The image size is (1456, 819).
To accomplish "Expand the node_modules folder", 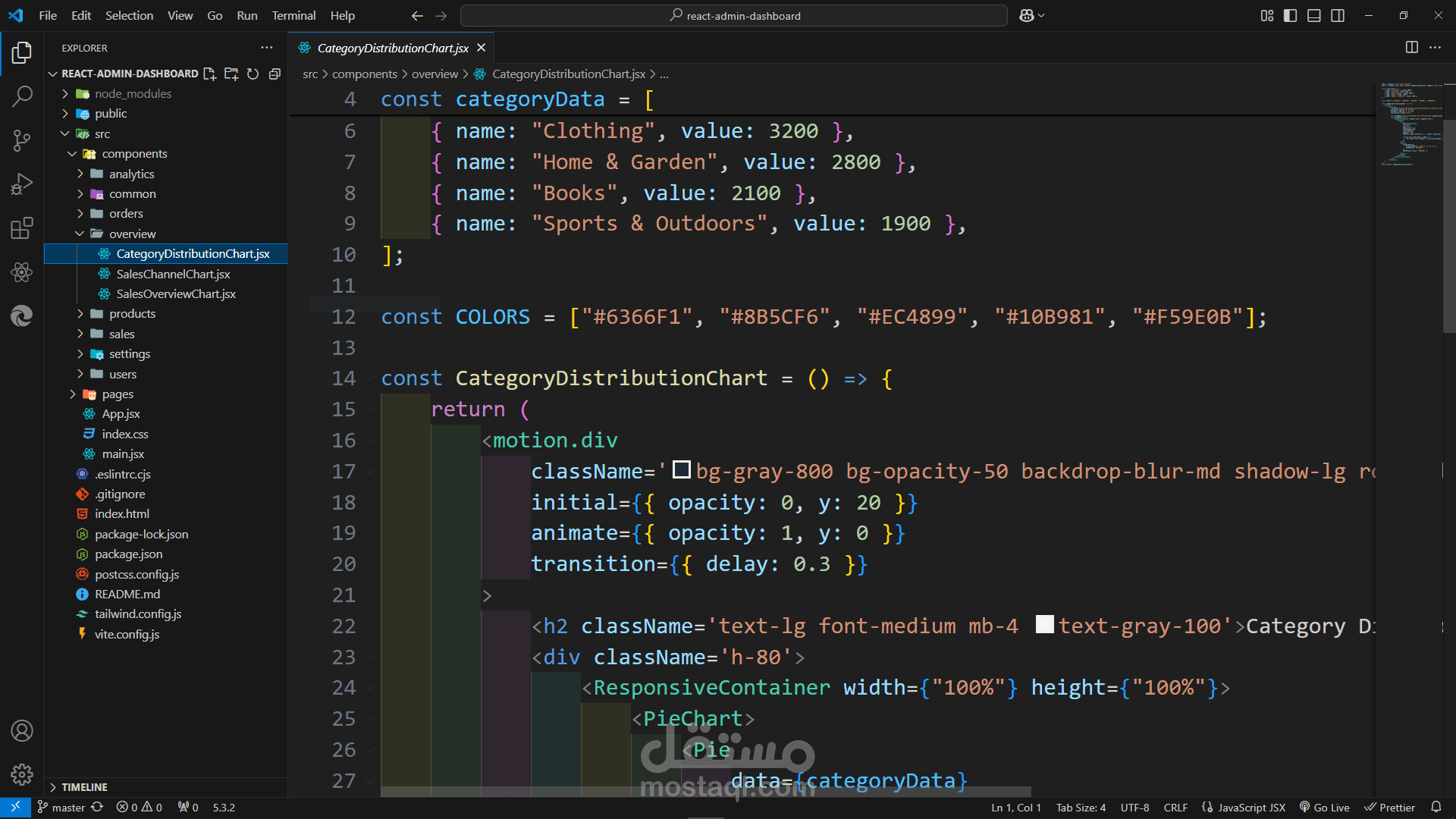I will (x=133, y=93).
